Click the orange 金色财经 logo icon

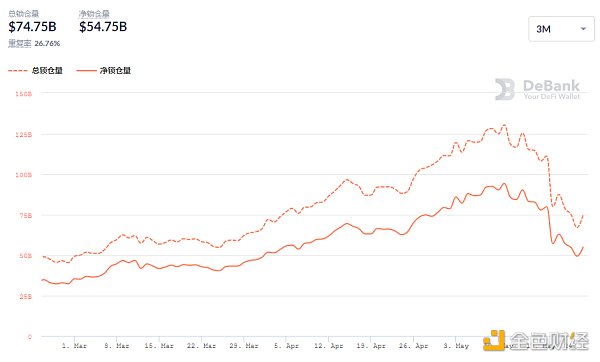pyautogui.click(x=494, y=340)
